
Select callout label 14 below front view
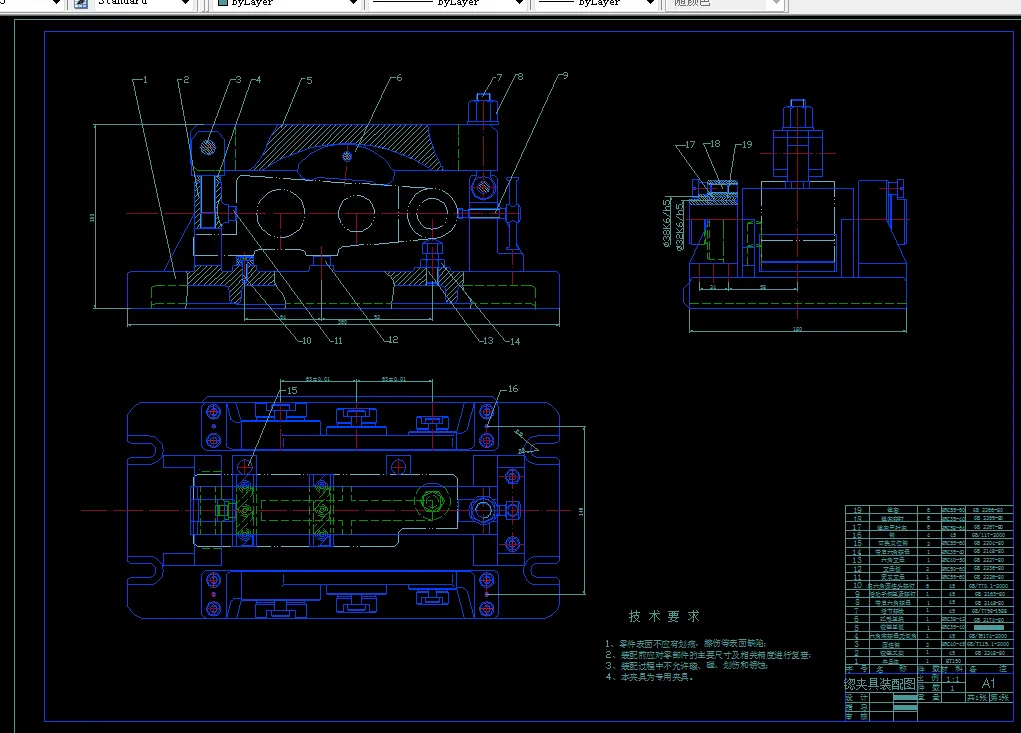[x=515, y=341]
